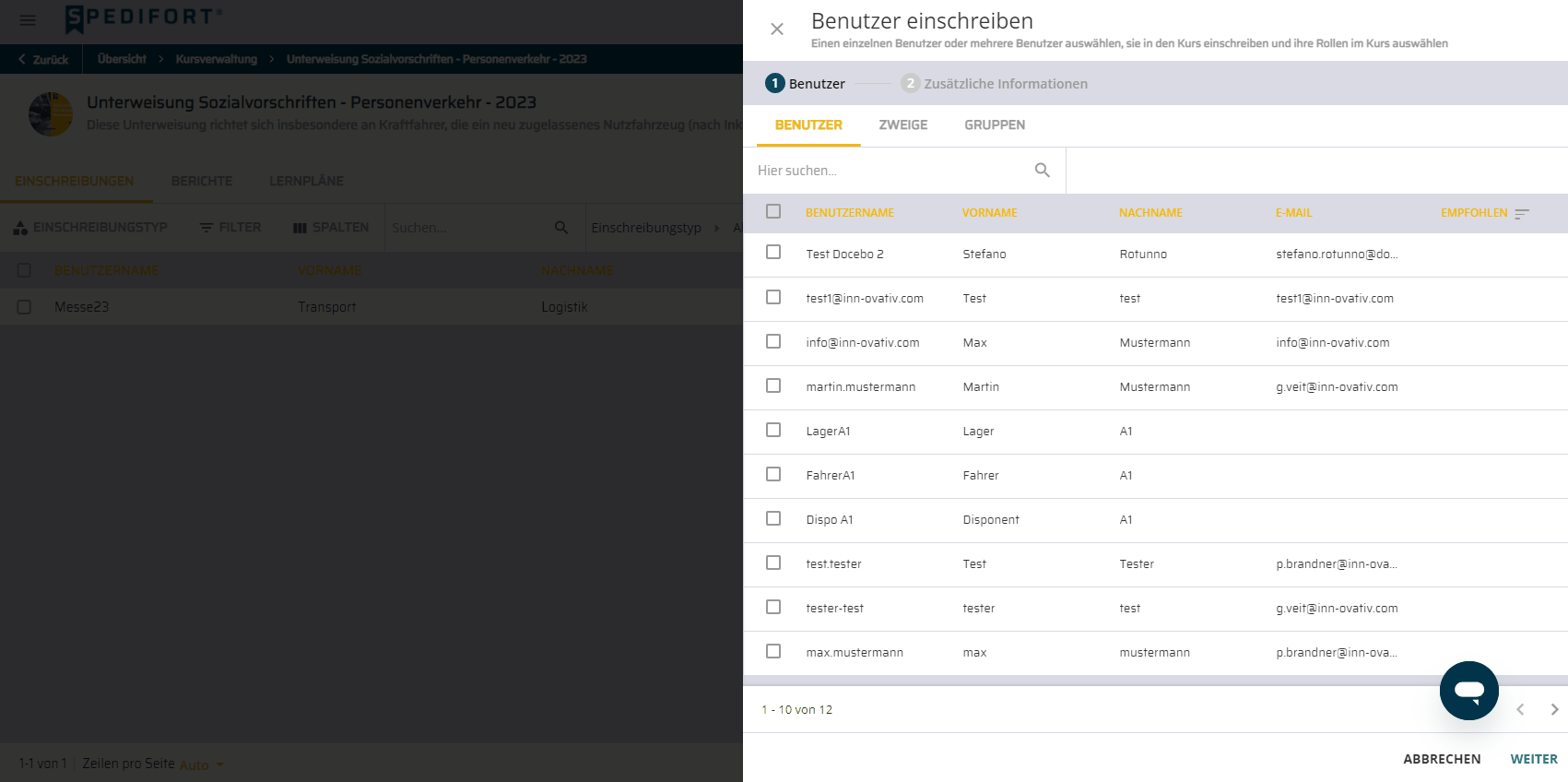Click the Weiter button
Image resolution: width=1568 pixels, height=782 pixels.
coord(1534,759)
